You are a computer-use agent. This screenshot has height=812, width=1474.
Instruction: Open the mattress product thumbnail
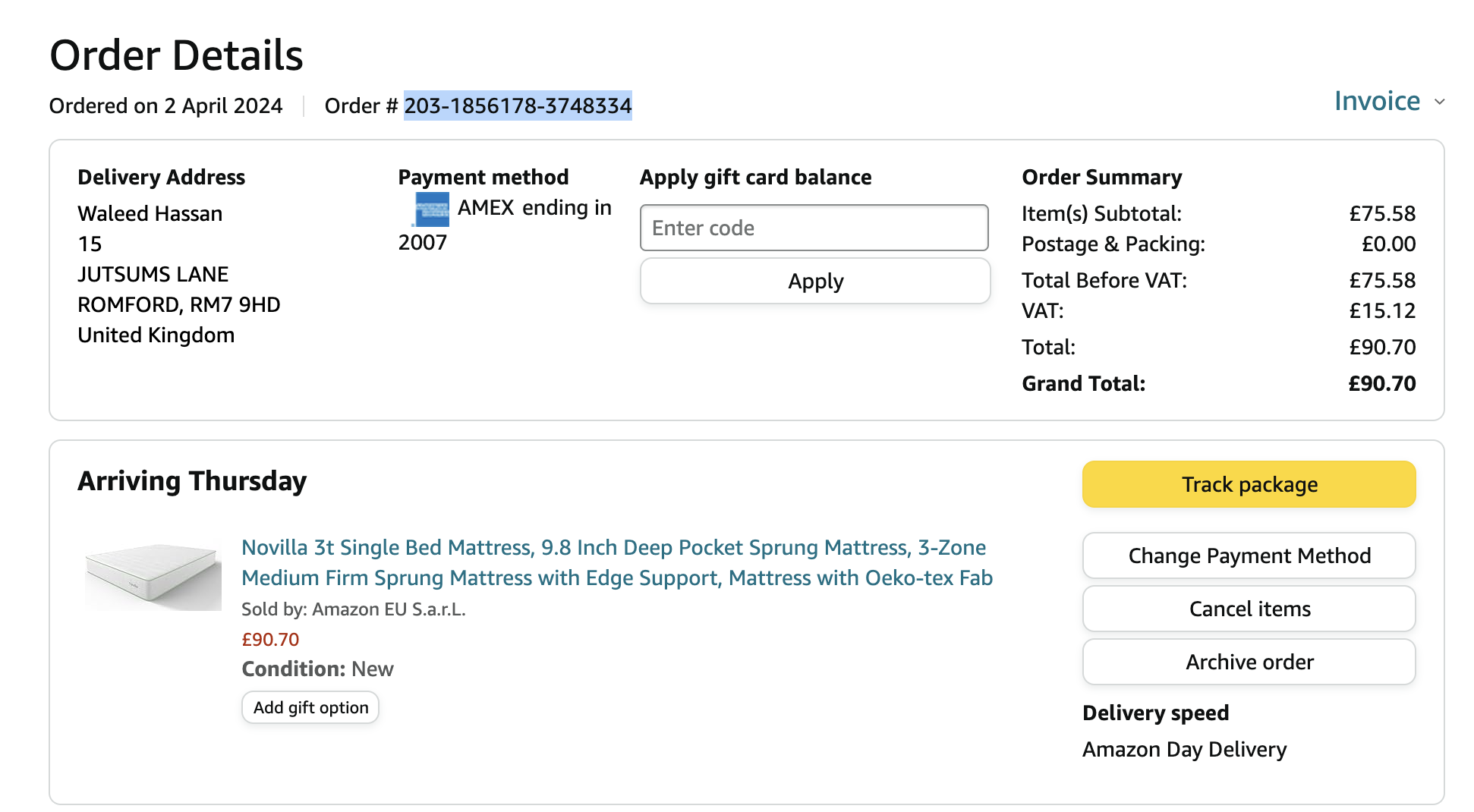click(153, 574)
